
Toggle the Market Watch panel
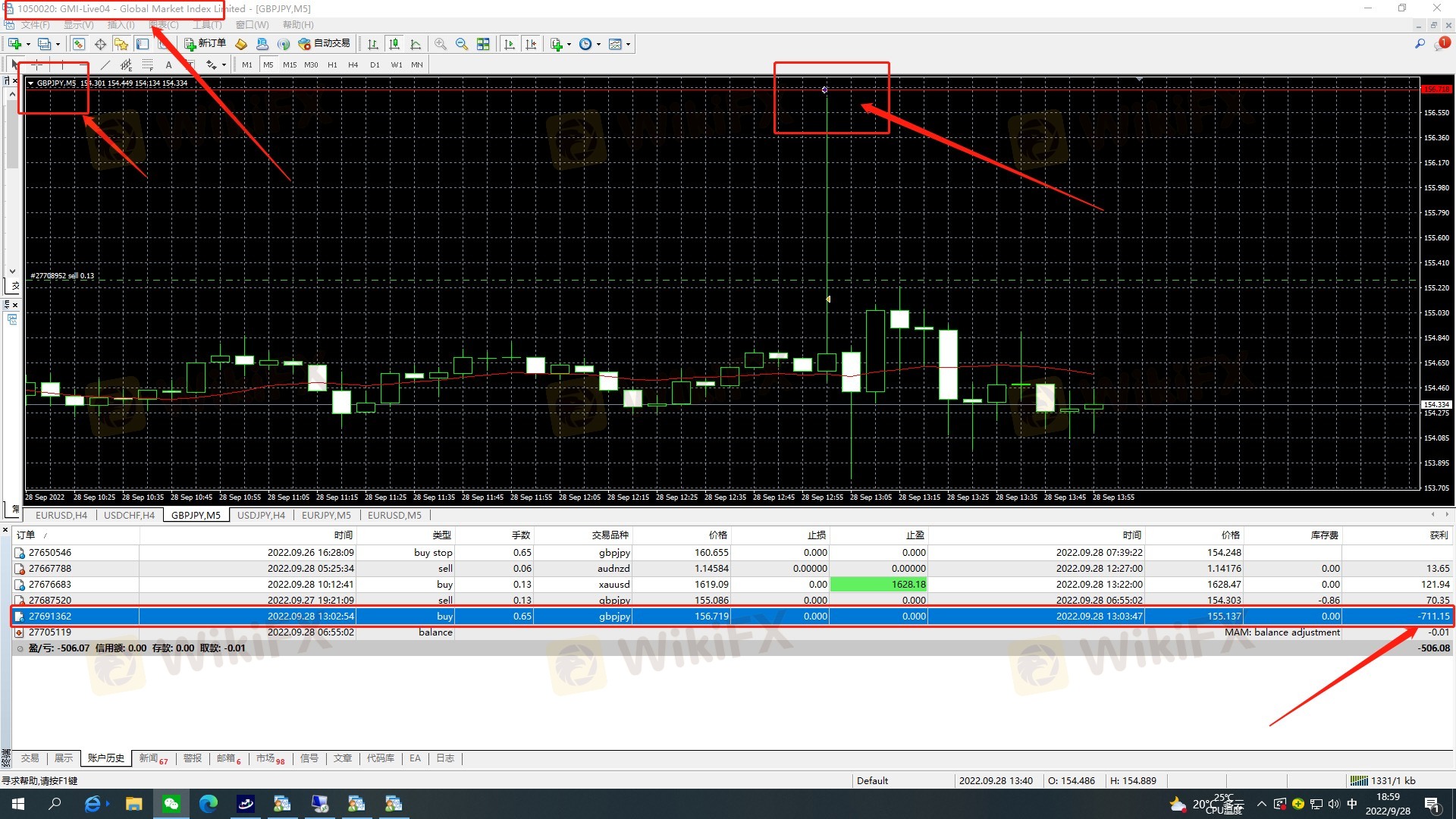pos(78,44)
